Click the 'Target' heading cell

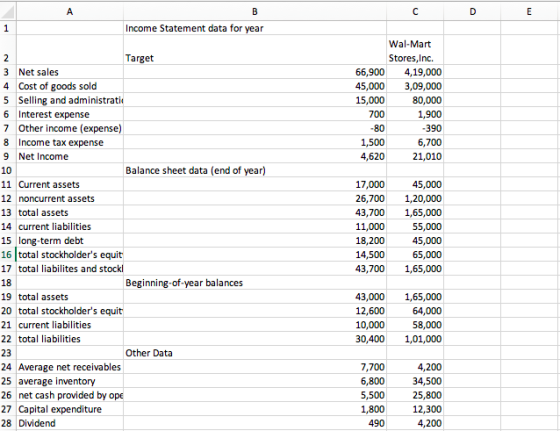(x=255, y=50)
